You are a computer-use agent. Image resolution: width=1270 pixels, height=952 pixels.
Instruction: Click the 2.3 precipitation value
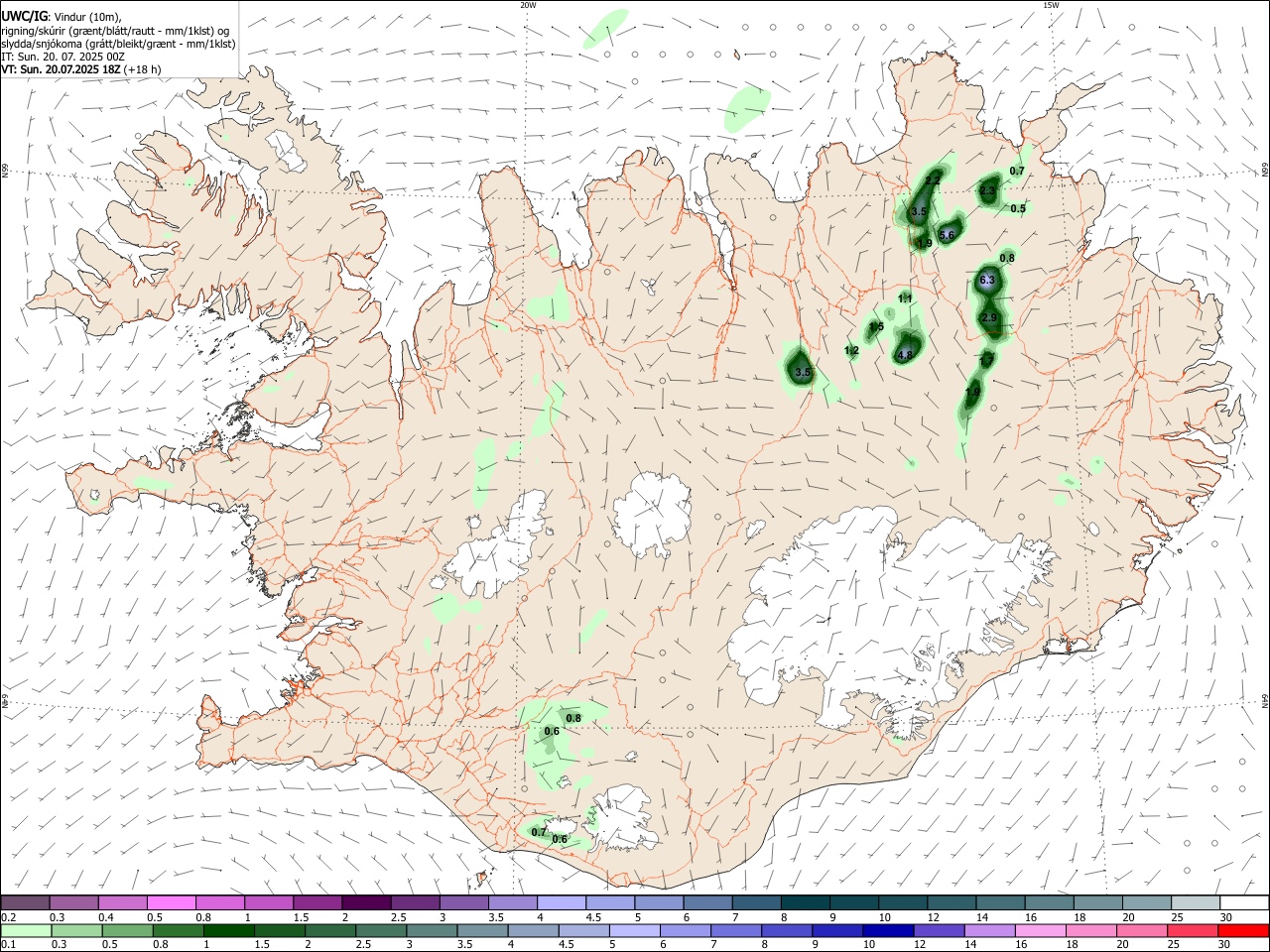pos(987,190)
